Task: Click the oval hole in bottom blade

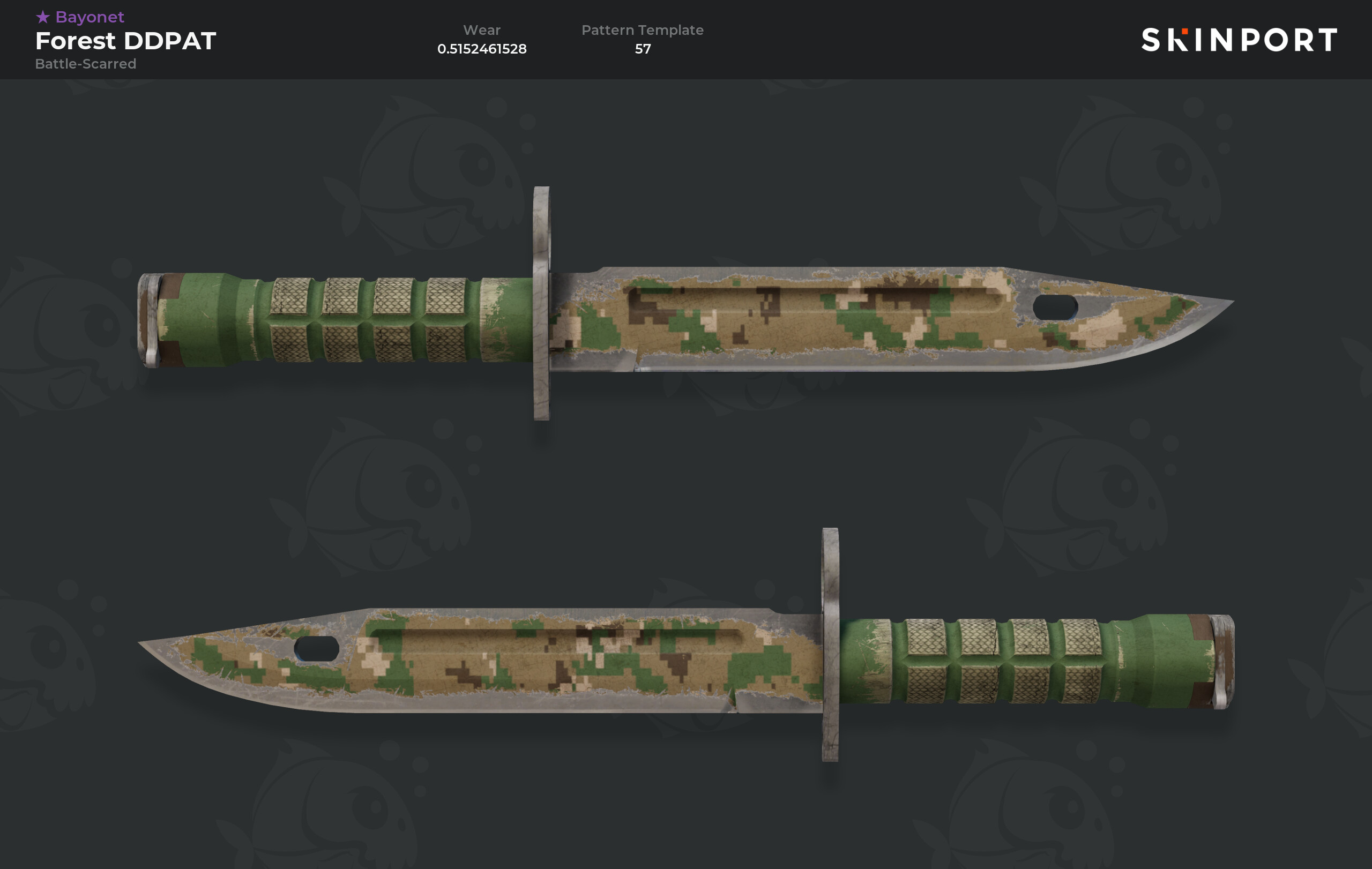Action: [316, 649]
